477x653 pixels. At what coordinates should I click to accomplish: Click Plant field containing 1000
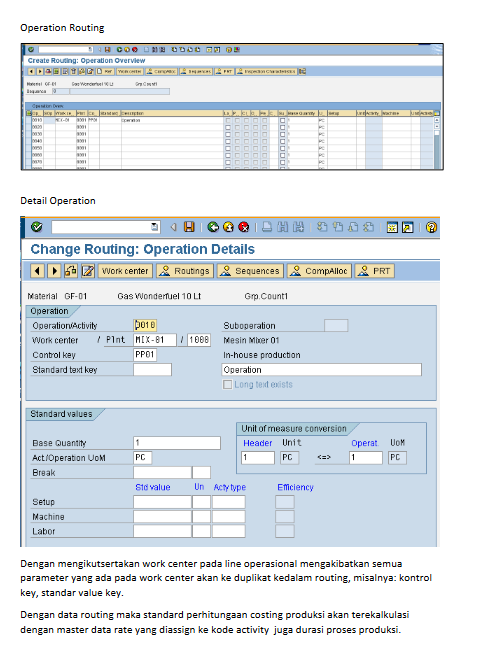(x=199, y=340)
